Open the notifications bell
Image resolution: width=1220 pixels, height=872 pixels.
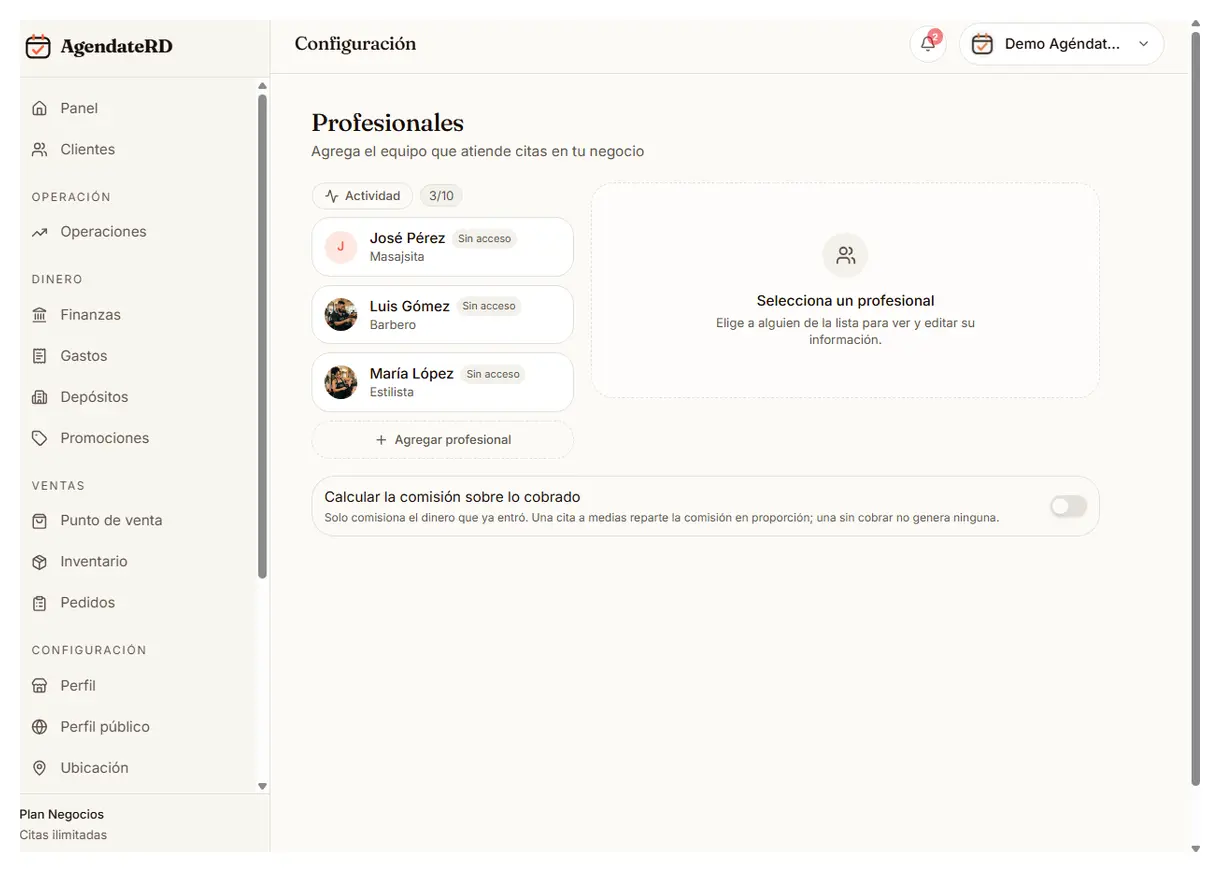928,44
